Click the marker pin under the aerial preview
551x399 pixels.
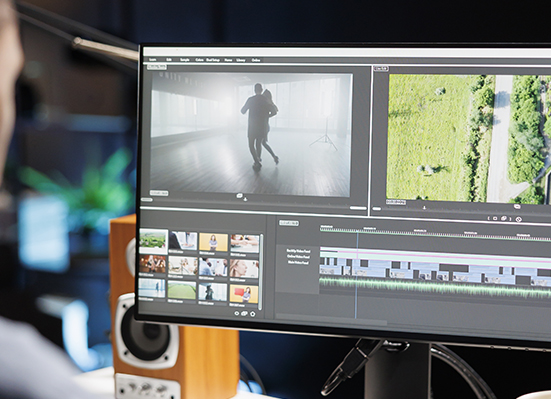click(x=424, y=207)
